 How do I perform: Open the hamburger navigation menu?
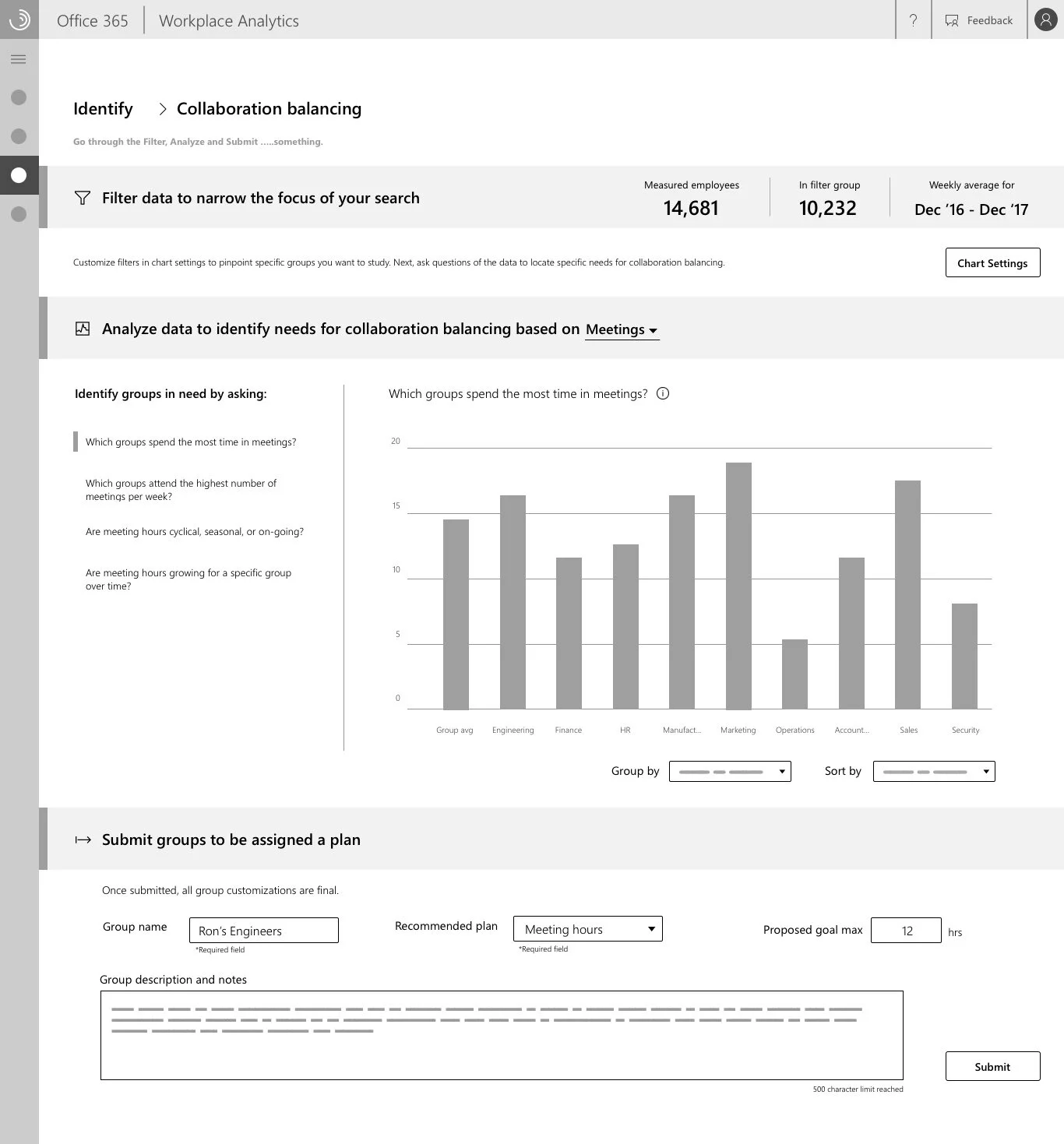click(19, 58)
